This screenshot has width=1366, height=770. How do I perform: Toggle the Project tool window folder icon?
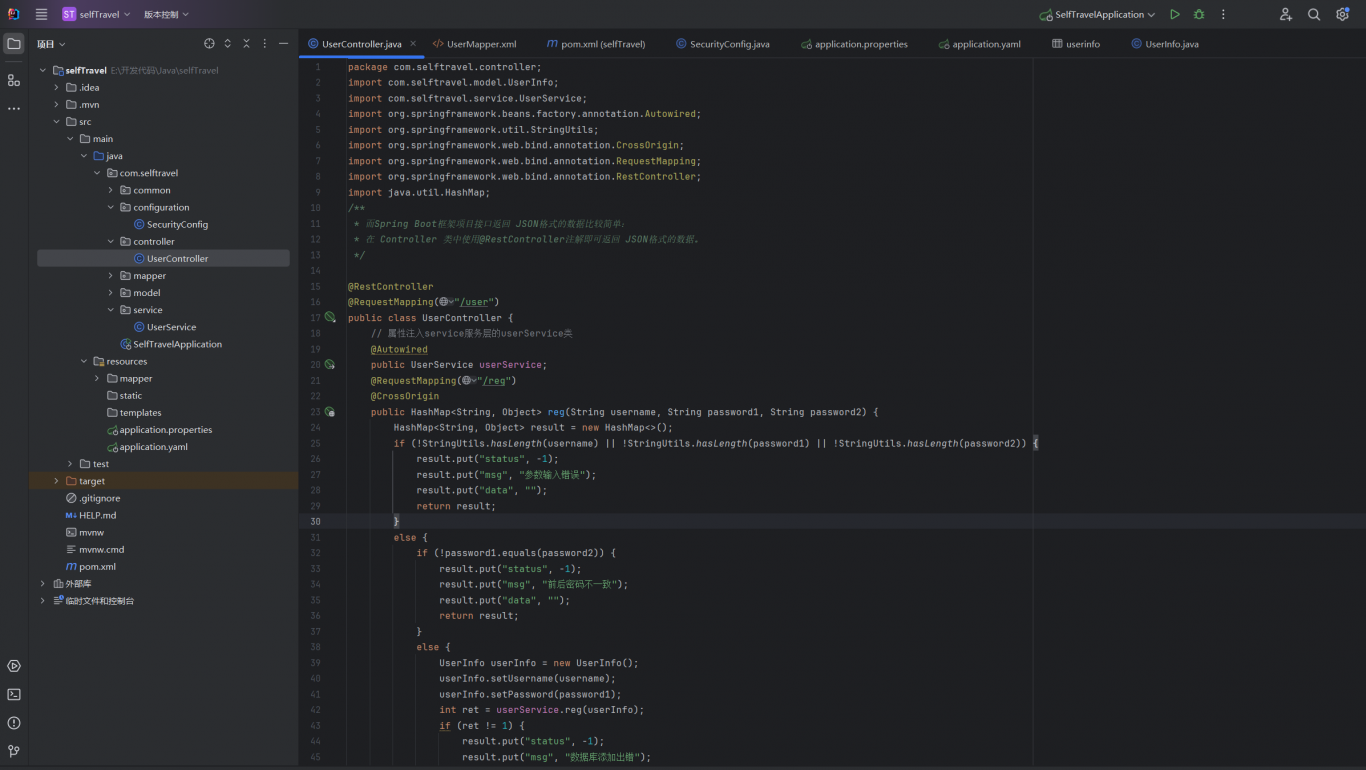(x=14, y=44)
